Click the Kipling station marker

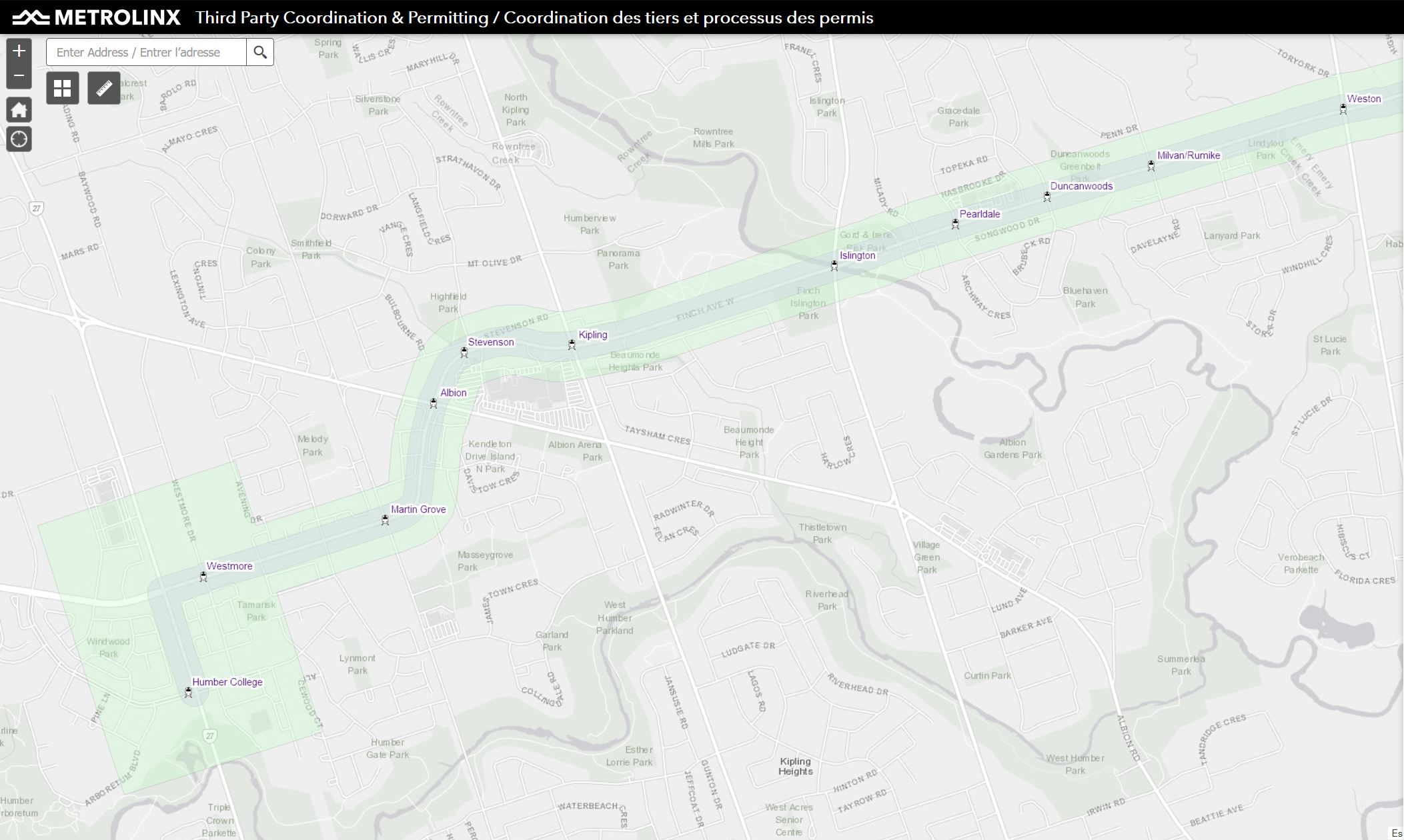click(572, 345)
